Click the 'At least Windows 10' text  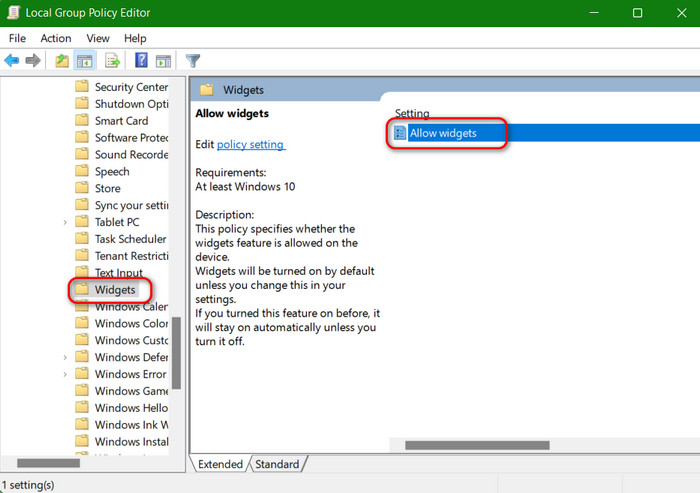tap(245, 187)
